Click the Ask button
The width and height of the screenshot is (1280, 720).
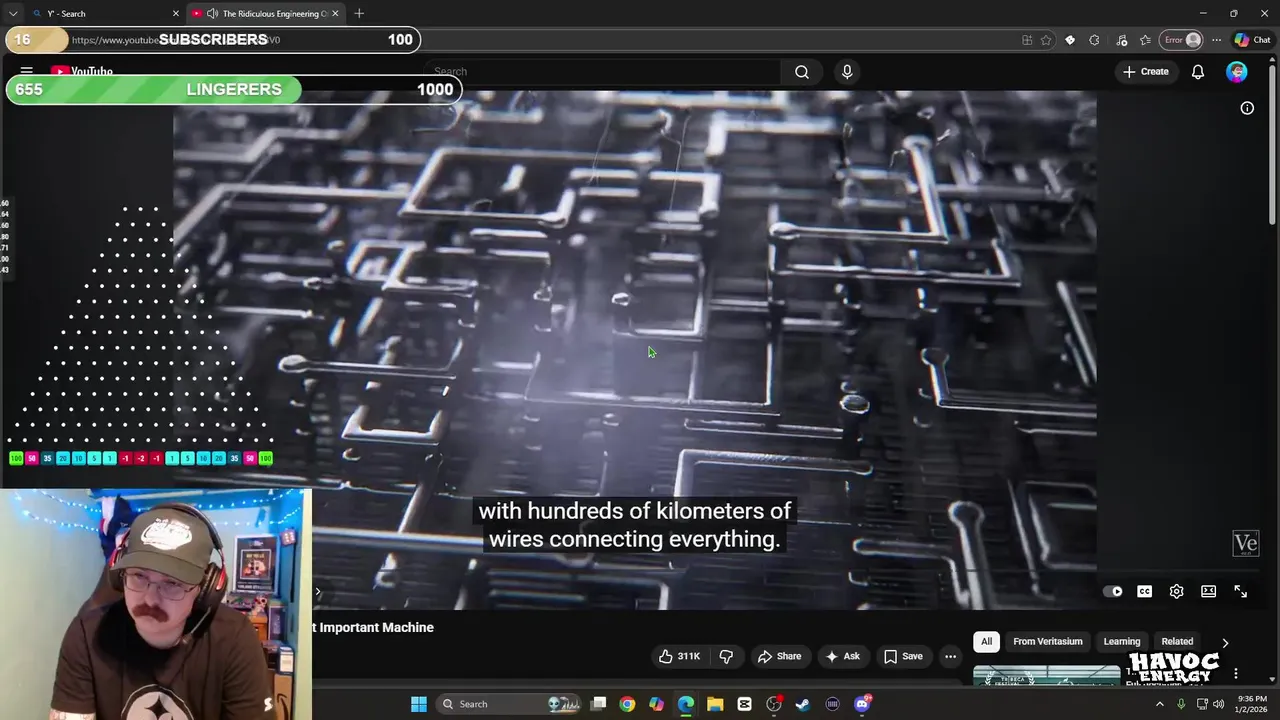tap(842, 656)
